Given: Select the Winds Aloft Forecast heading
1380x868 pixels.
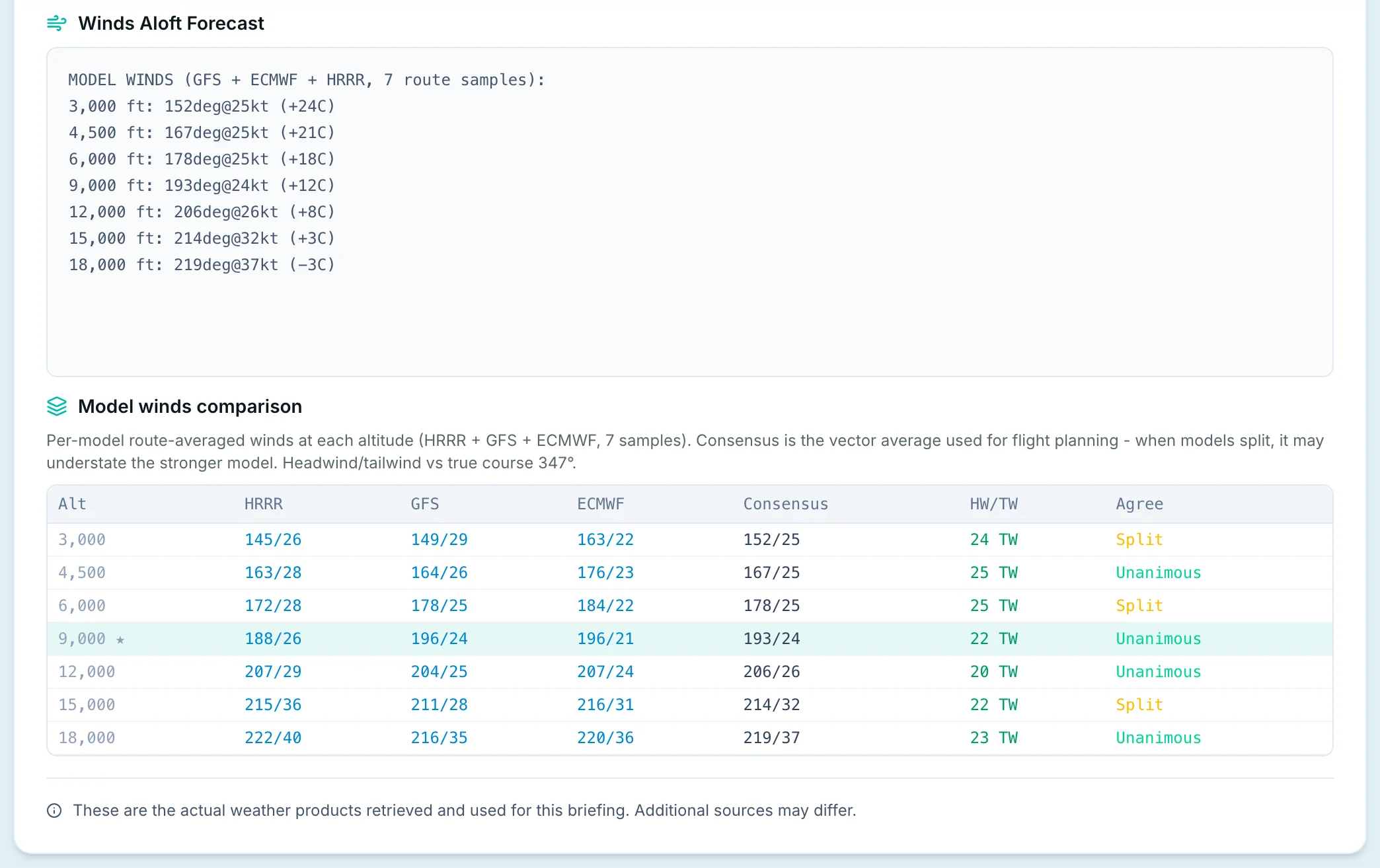Looking at the screenshot, I should click(x=171, y=23).
